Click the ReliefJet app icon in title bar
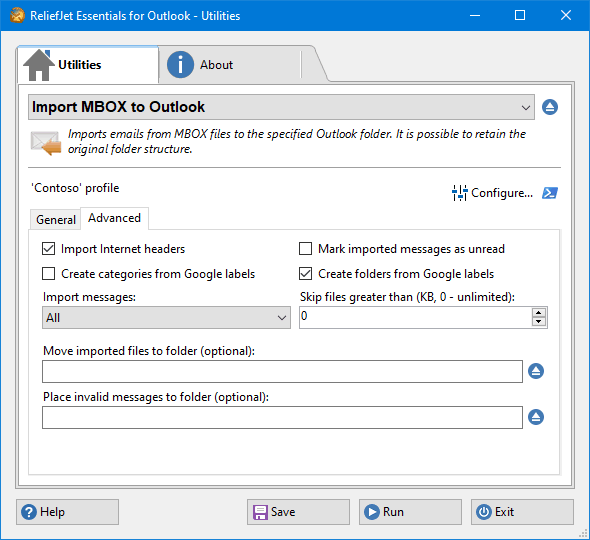Screen dimensions: 590x540 point(17,15)
